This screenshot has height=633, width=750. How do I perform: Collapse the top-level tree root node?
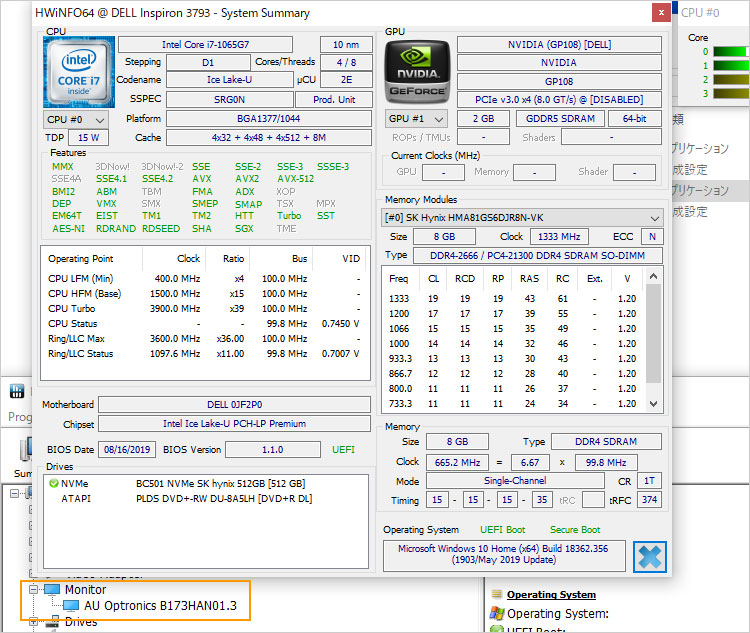(14, 493)
